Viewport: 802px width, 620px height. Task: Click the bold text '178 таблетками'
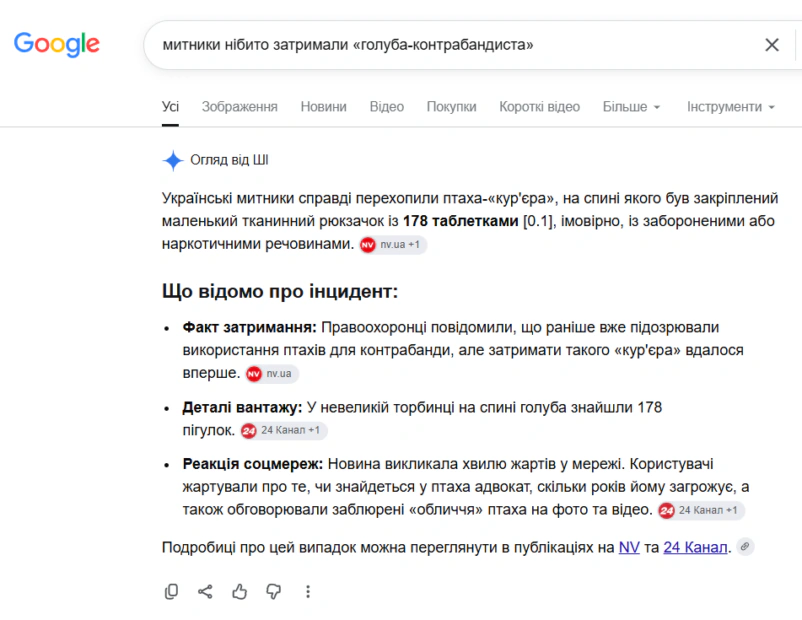coord(460,221)
